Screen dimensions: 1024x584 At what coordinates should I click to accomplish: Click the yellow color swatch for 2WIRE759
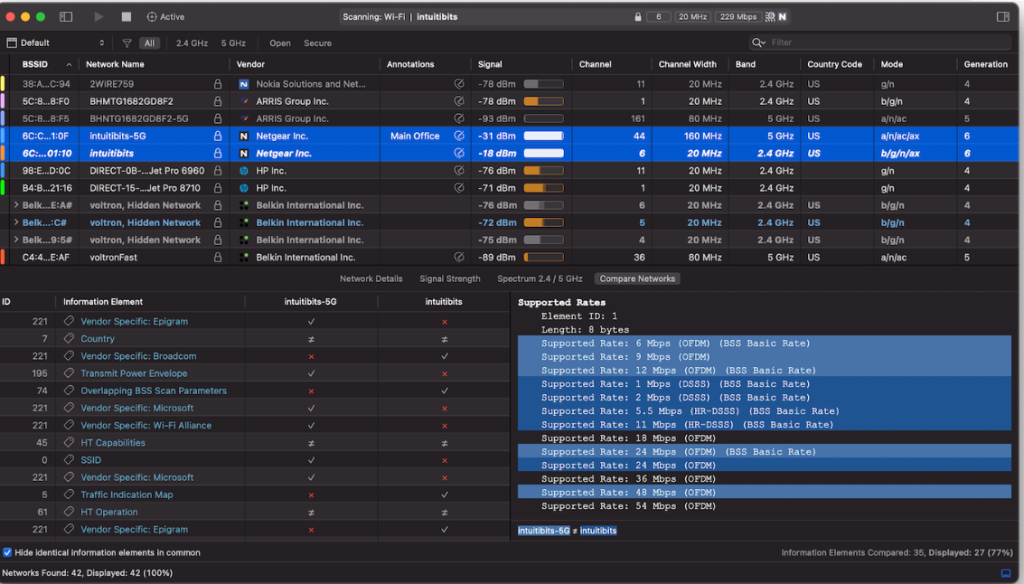coord(3,84)
